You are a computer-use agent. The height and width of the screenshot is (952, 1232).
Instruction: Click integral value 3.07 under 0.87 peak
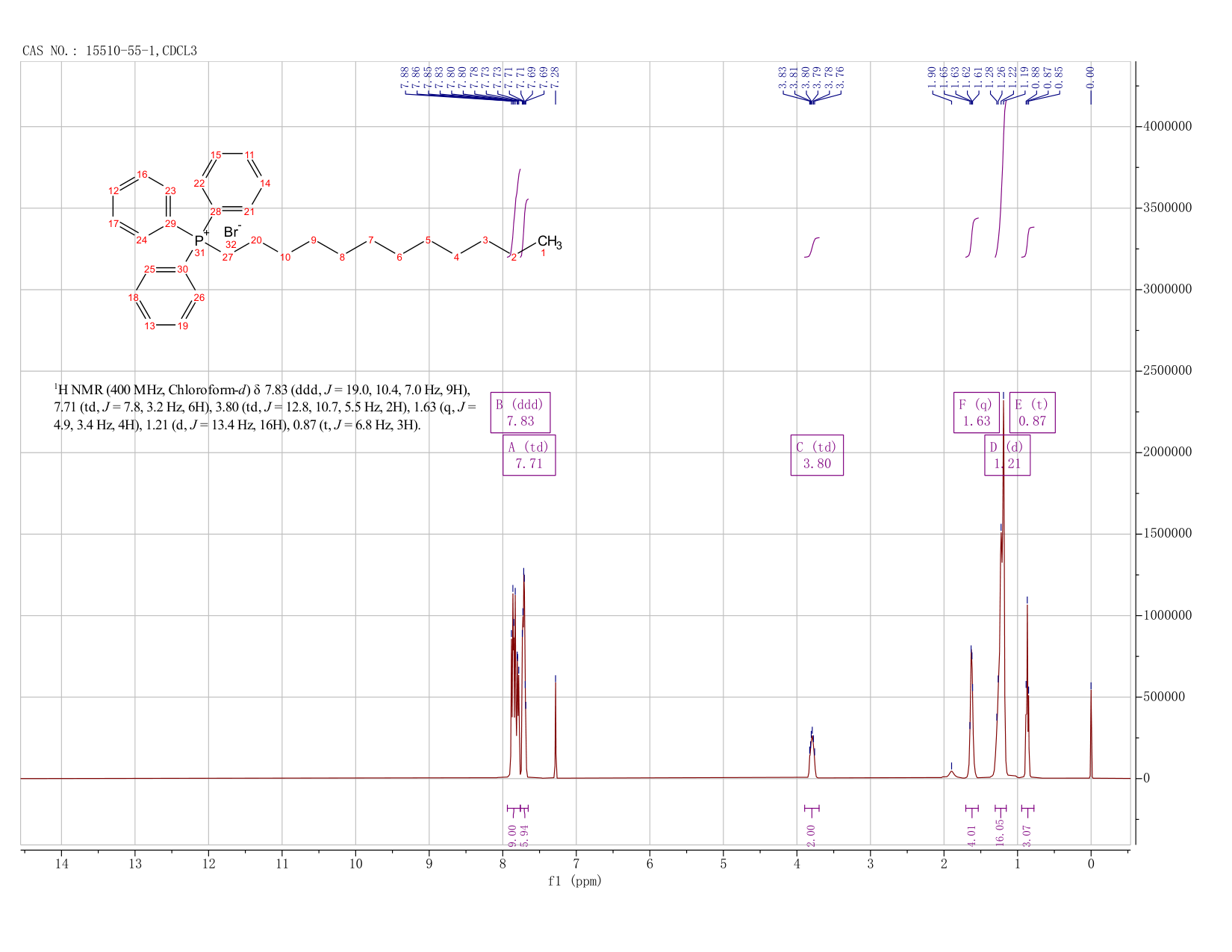1027,835
